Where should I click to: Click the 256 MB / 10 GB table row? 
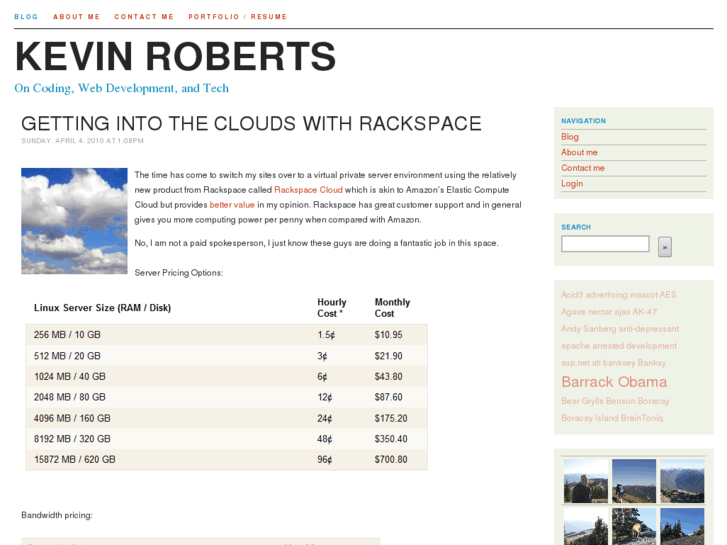[x=226, y=335]
